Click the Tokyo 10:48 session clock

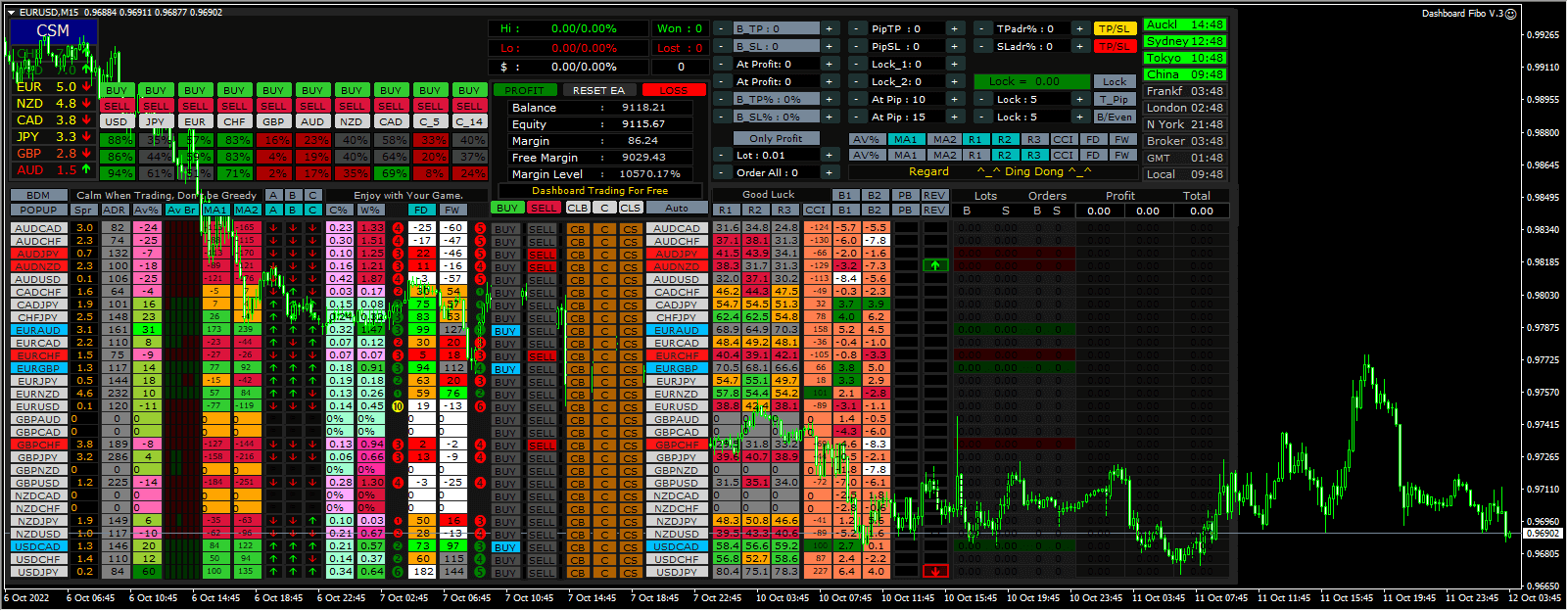pos(1184,58)
